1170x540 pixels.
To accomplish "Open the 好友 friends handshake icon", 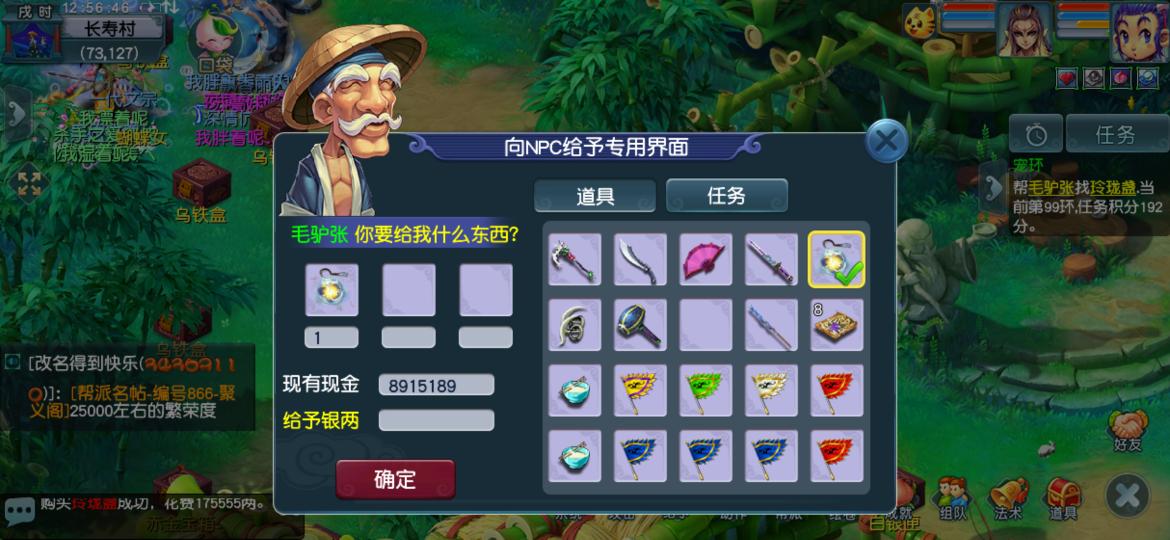I will coord(1127,431).
